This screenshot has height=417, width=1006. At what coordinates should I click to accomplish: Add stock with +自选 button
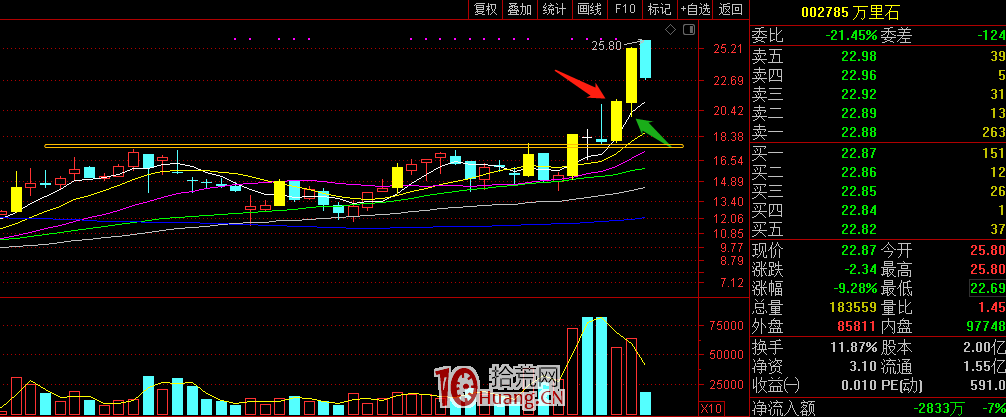click(696, 9)
